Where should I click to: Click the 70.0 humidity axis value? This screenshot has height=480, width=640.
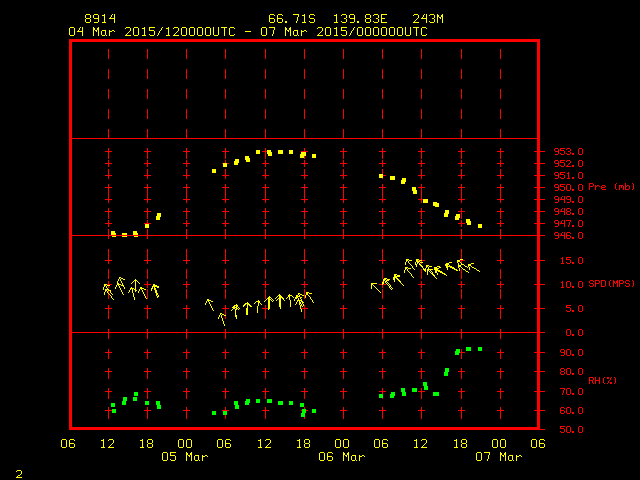coord(571,392)
